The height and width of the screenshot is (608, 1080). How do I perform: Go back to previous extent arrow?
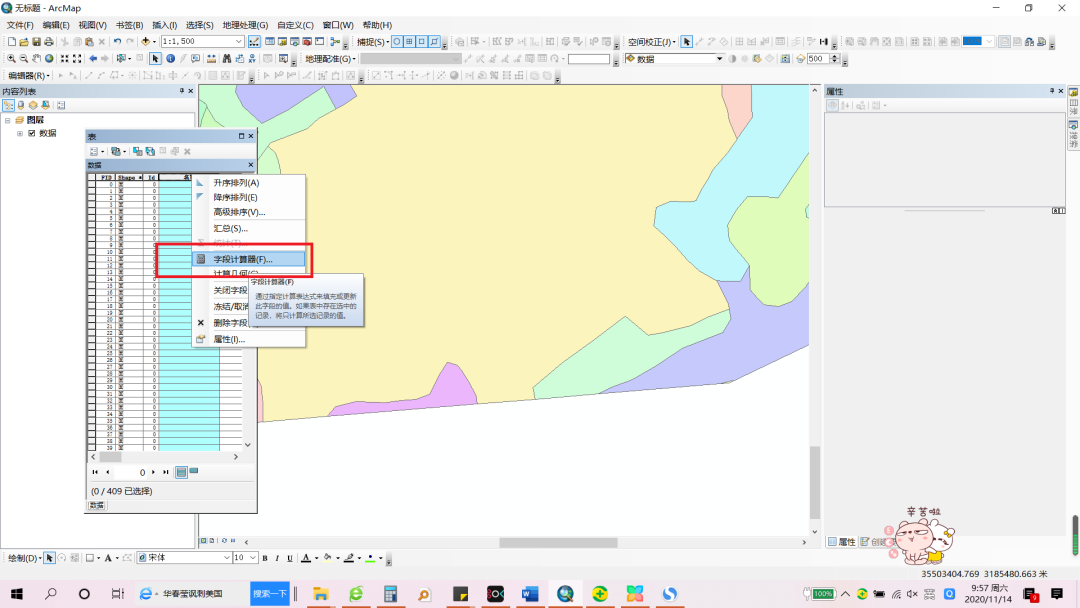tap(93, 59)
